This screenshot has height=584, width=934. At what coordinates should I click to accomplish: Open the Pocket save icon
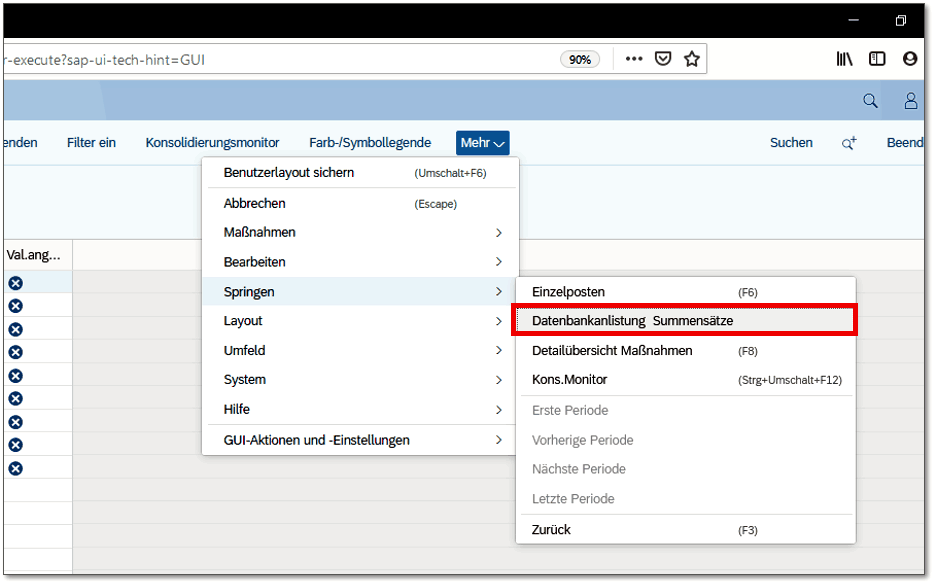tap(662, 59)
